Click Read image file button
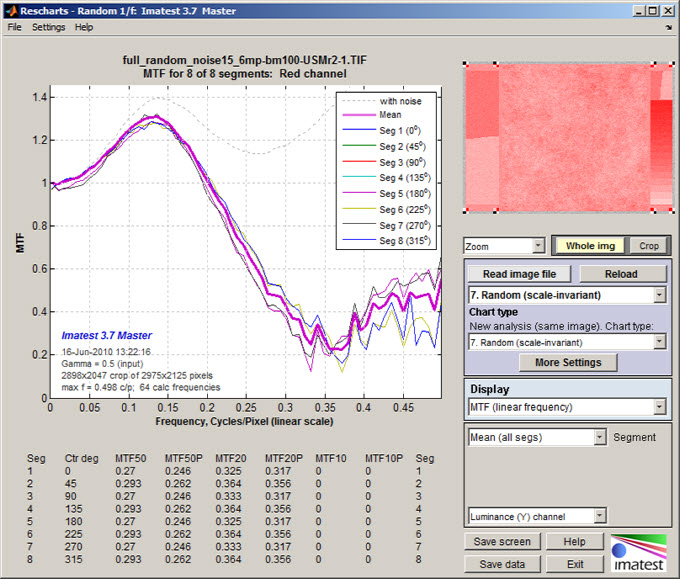The width and height of the screenshot is (680, 579). 519,274
